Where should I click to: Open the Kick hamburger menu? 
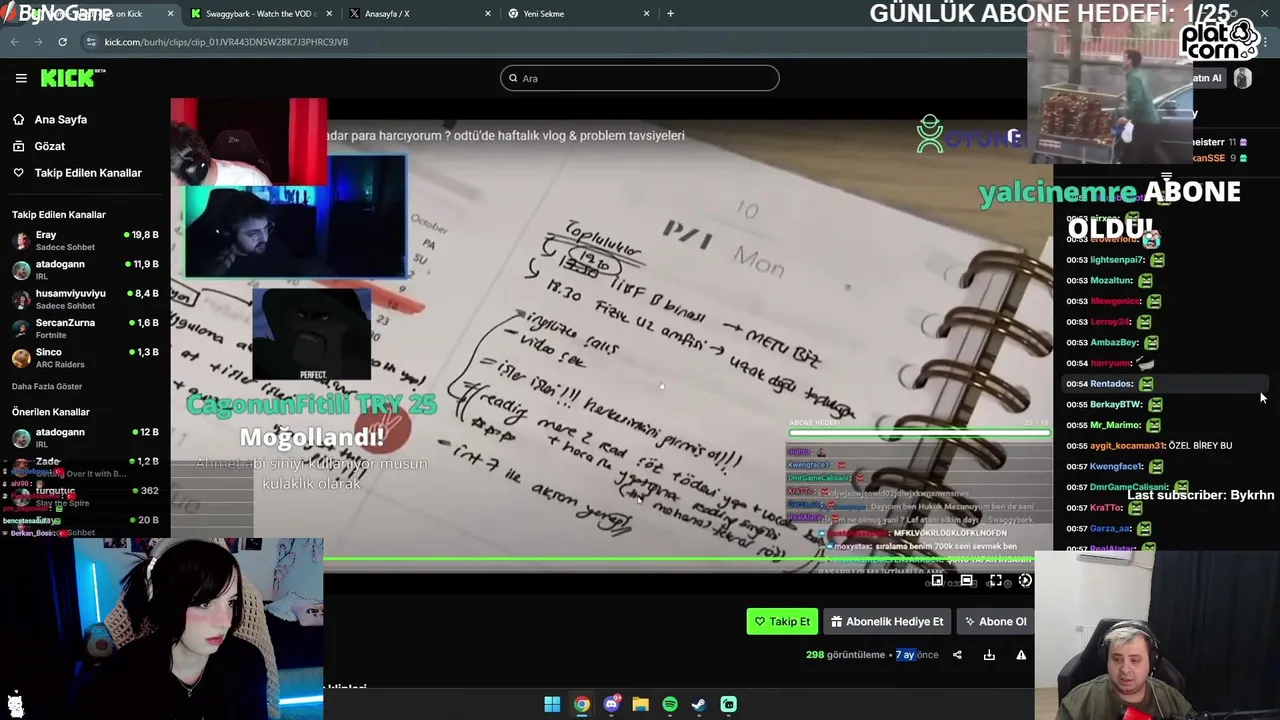(21, 78)
